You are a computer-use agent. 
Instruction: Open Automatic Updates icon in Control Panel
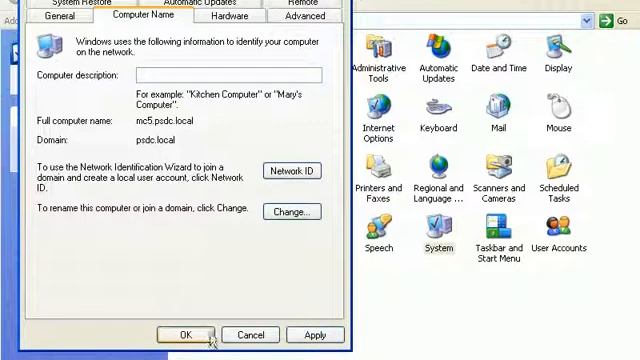pos(438,59)
